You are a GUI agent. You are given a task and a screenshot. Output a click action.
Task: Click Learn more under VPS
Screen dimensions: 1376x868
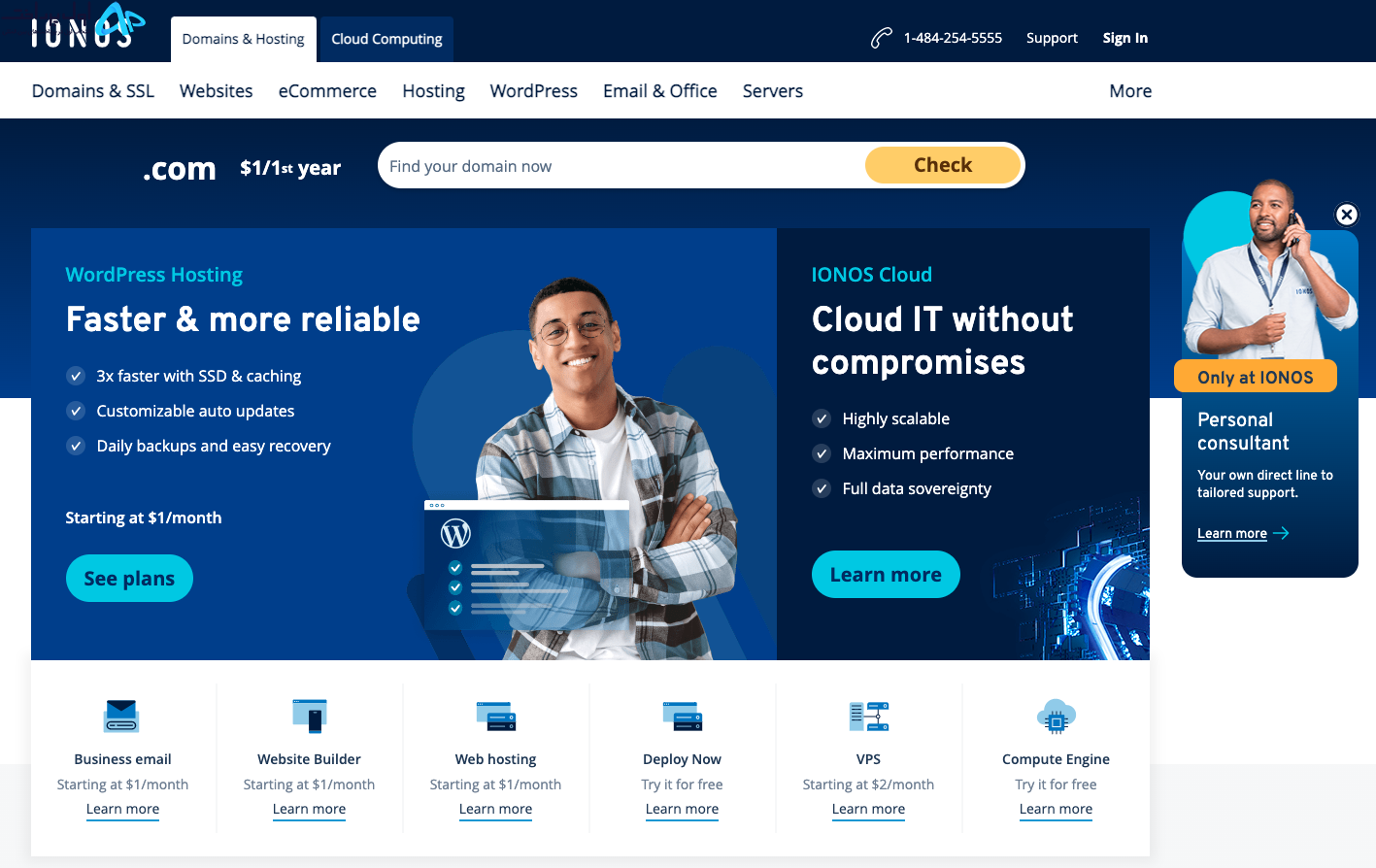click(868, 809)
